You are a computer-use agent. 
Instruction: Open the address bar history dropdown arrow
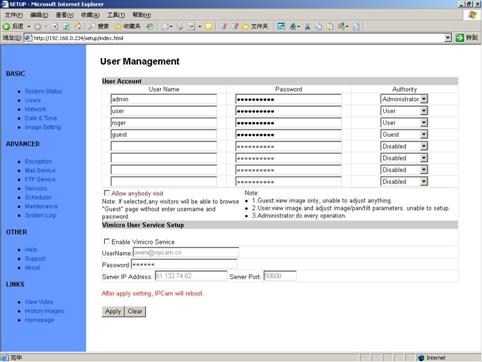(448, 38)
